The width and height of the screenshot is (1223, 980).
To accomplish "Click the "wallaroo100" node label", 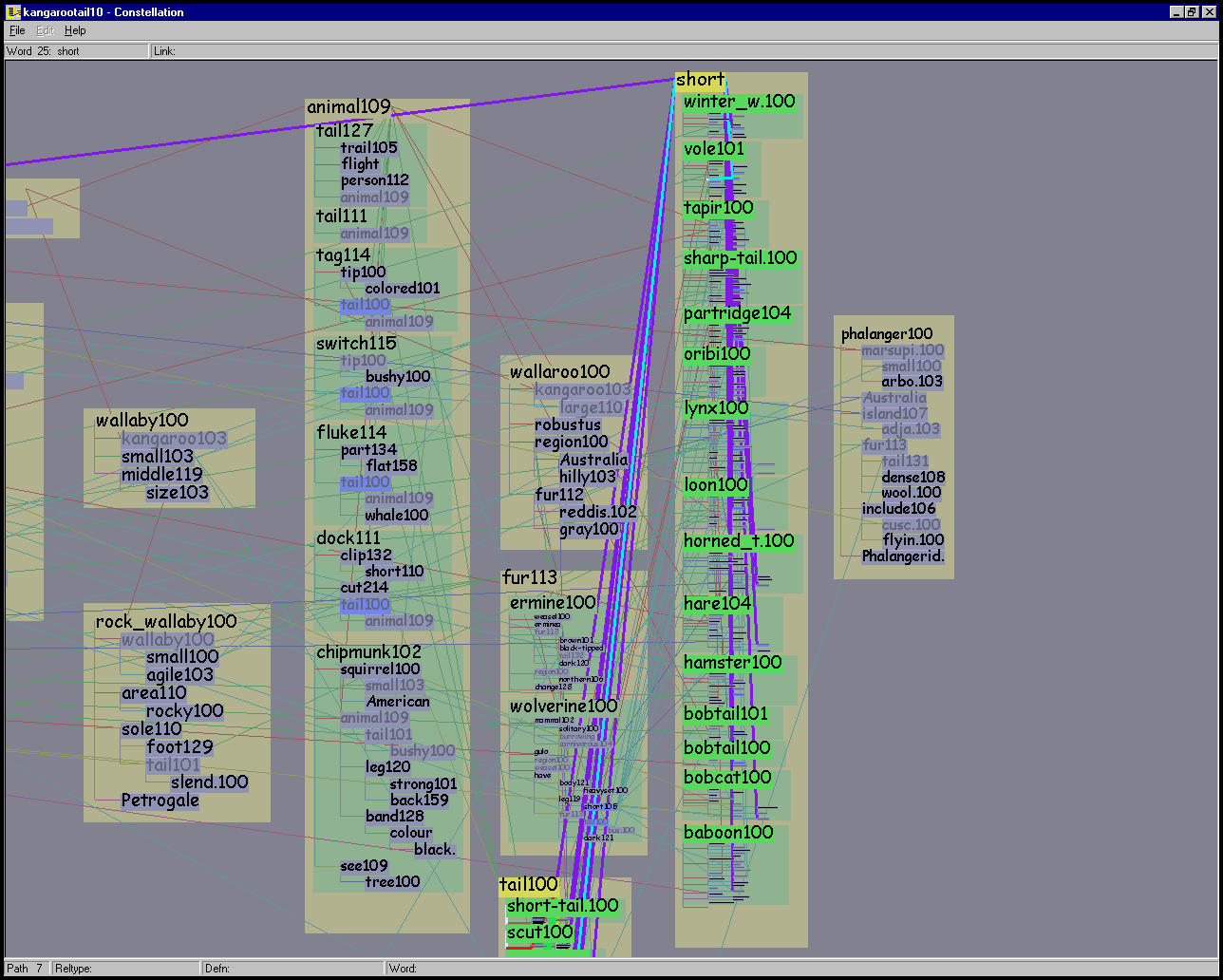I will 559,371.
